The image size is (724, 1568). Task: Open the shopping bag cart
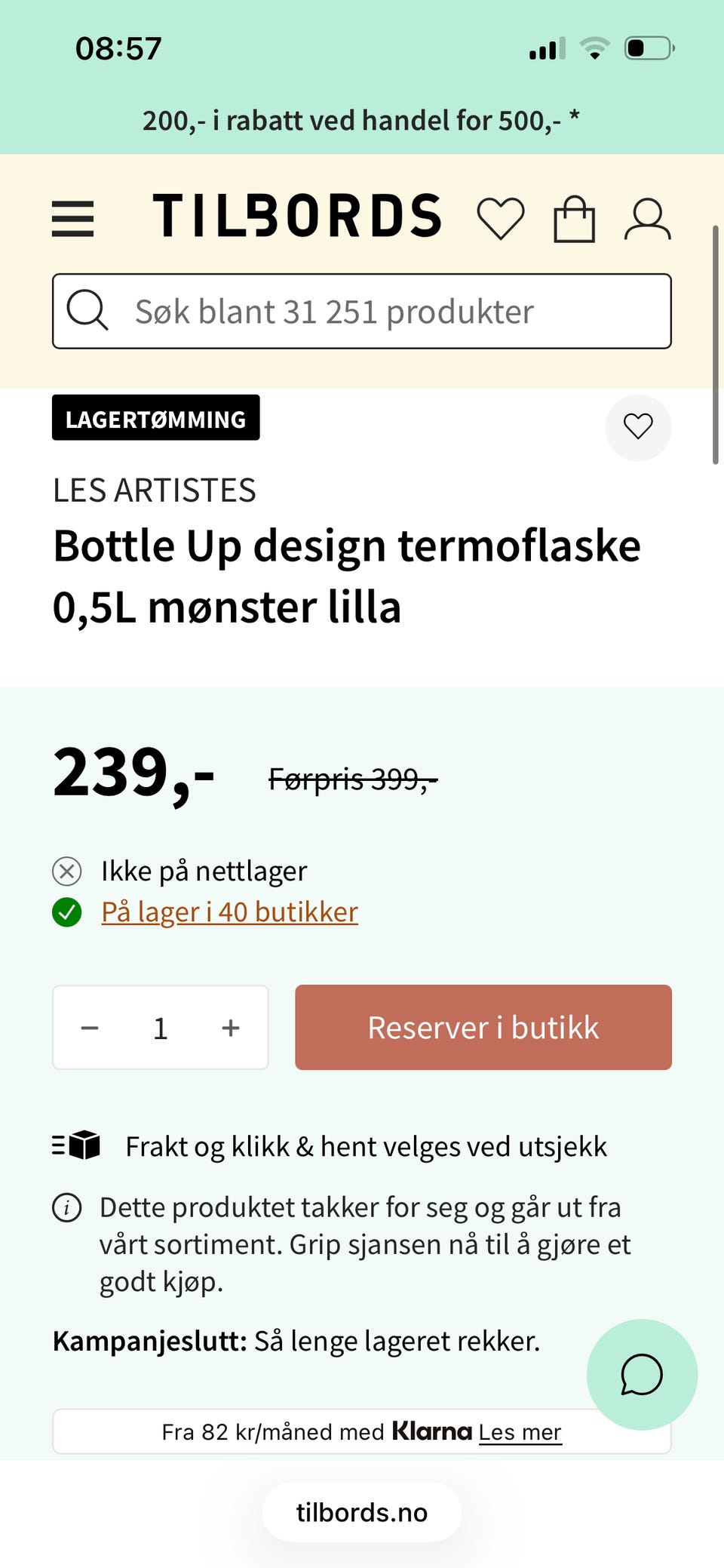[x=574, y=219]
